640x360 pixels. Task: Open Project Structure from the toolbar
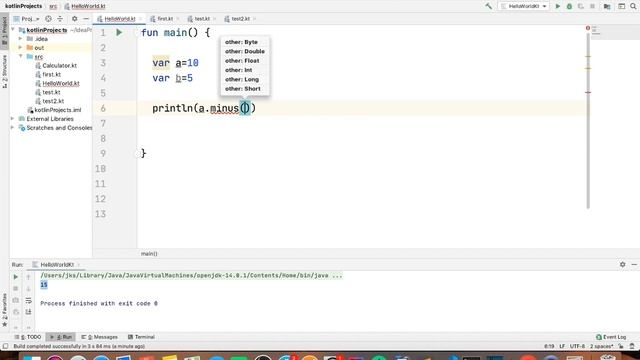(x=607, y=6)
